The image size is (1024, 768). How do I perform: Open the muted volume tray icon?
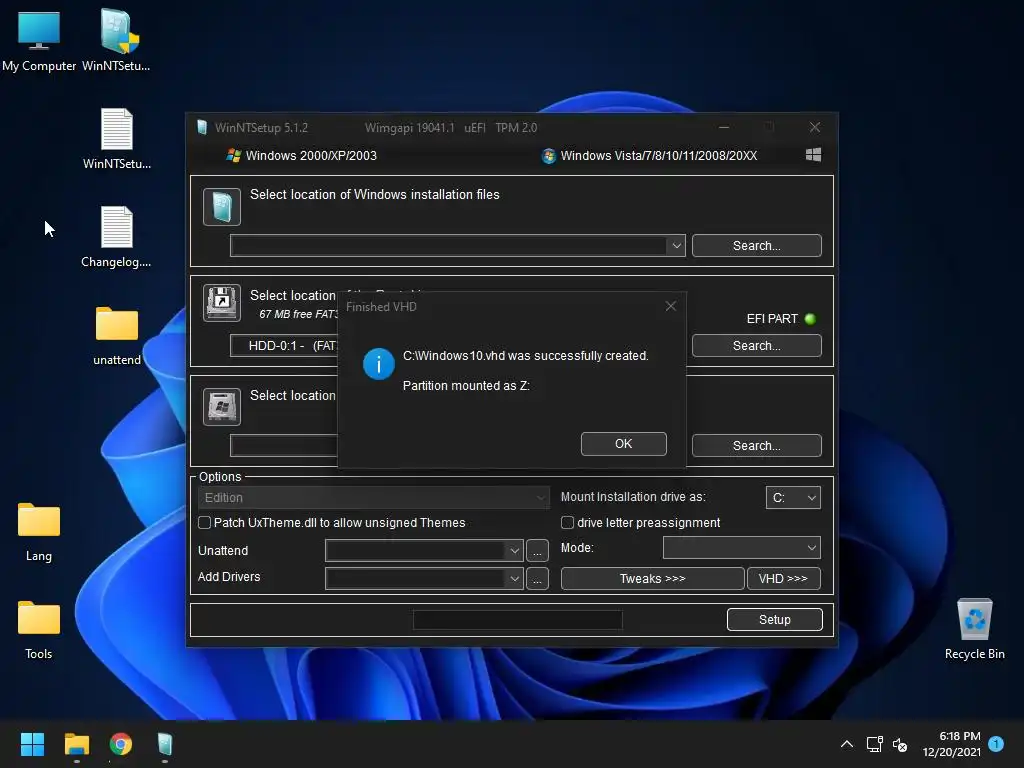tap(900, 744)
